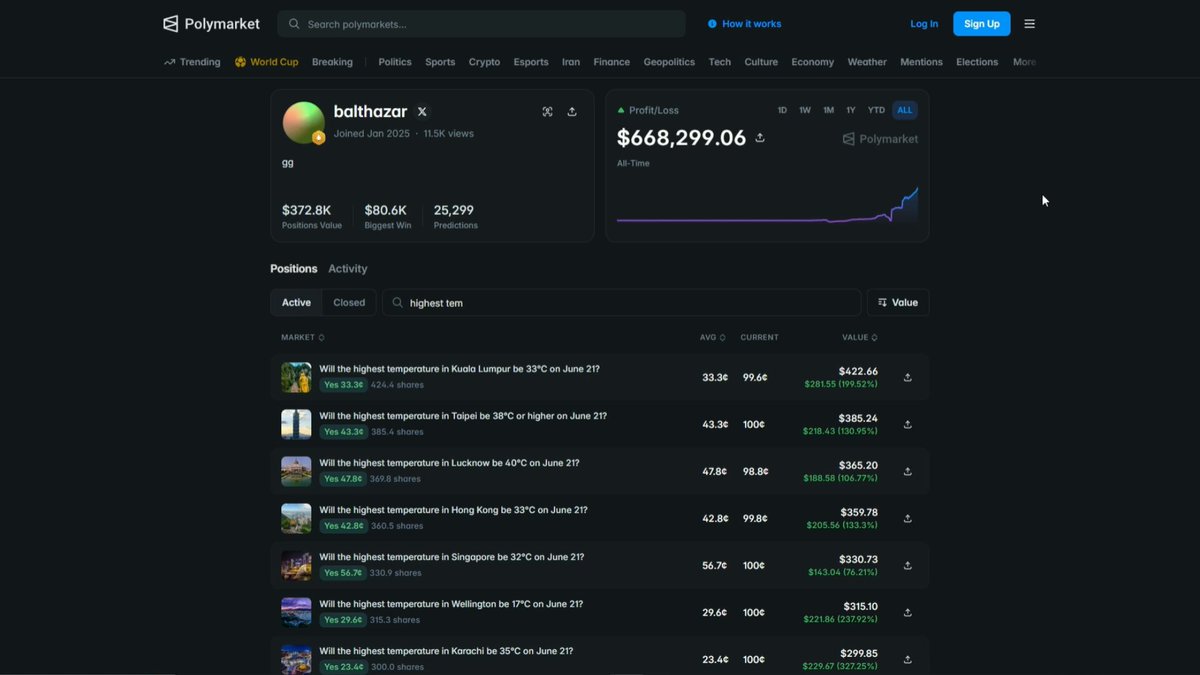Click the search magnifier icon in top bar
1200x675 pixels.
pos(294,24)
